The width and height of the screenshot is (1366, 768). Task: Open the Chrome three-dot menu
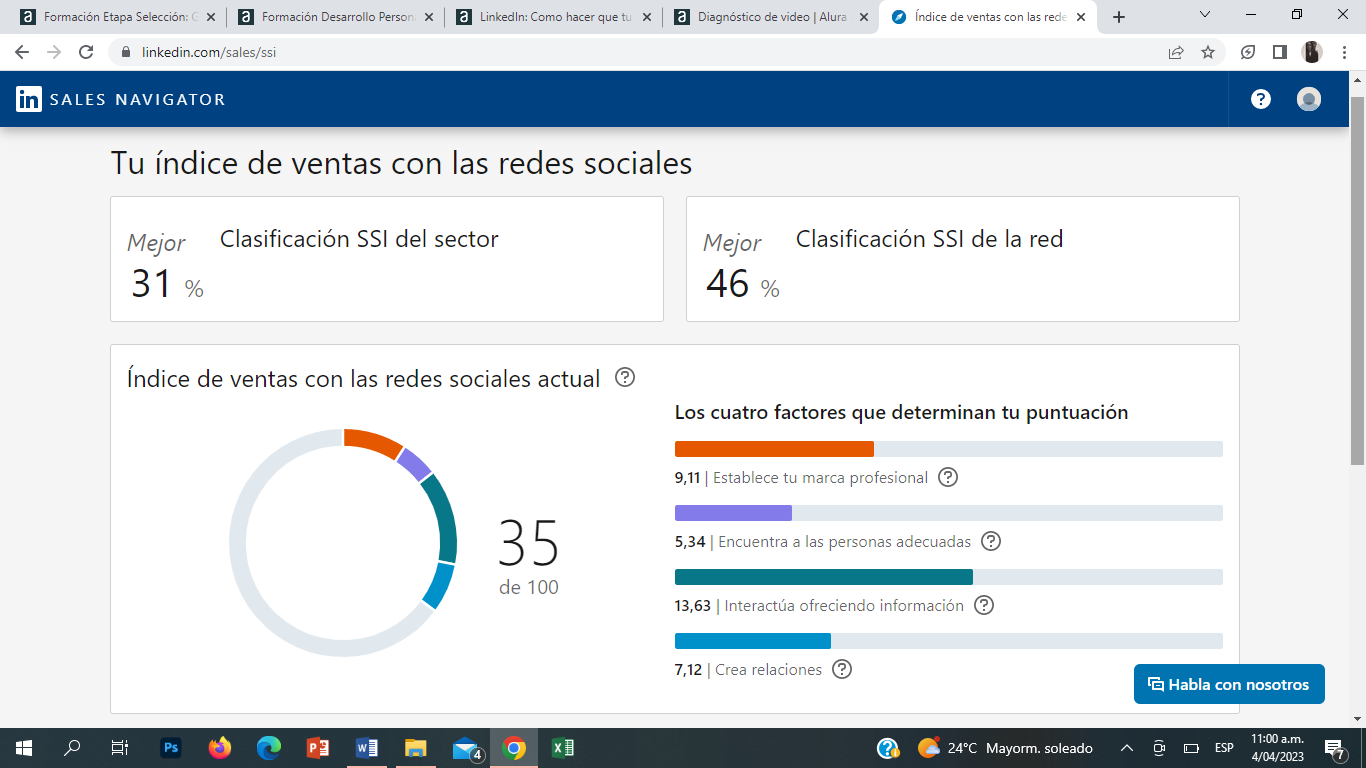[1344, 52]
